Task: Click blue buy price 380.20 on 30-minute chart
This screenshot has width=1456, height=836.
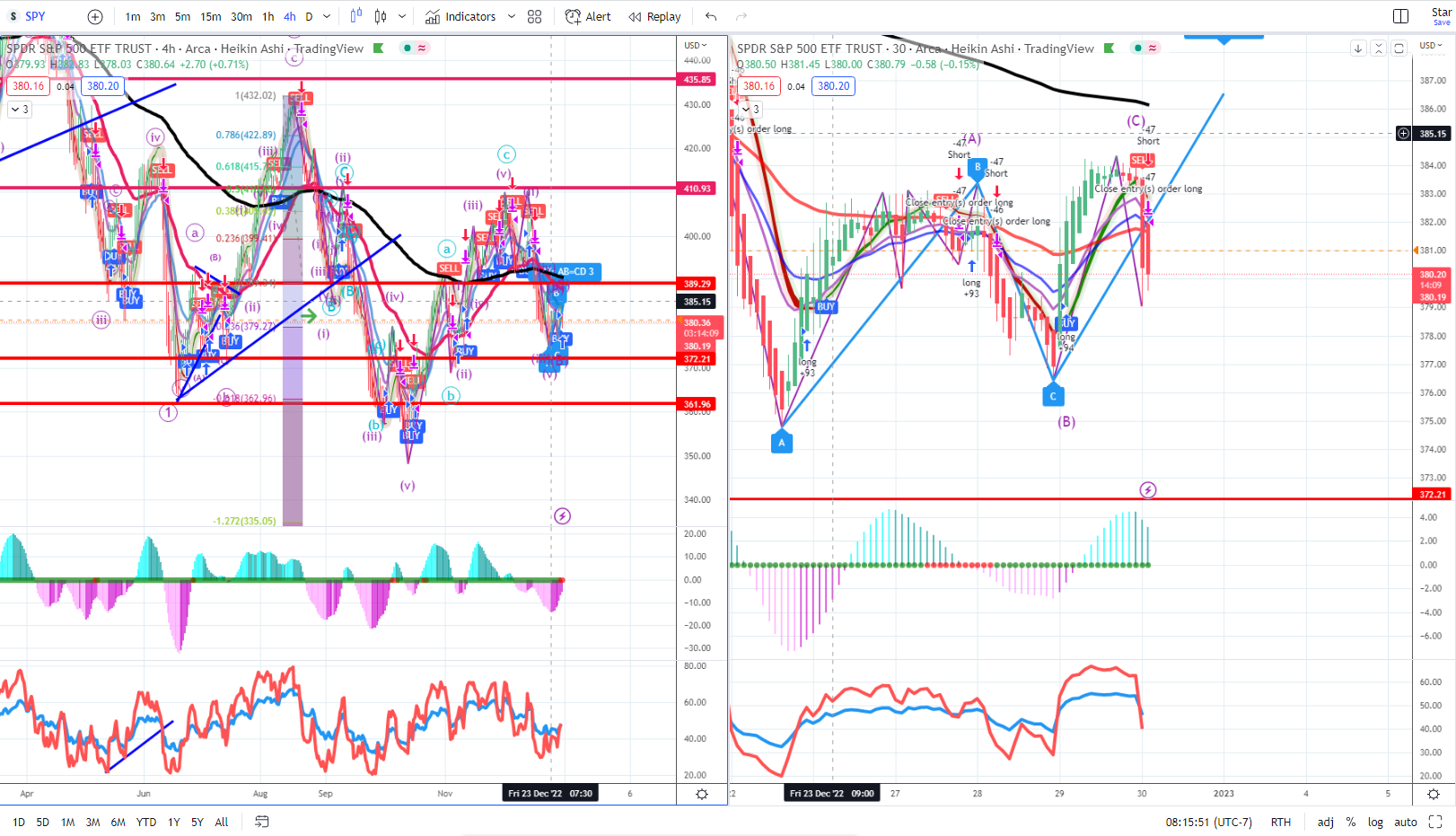Action: point(834,86)
